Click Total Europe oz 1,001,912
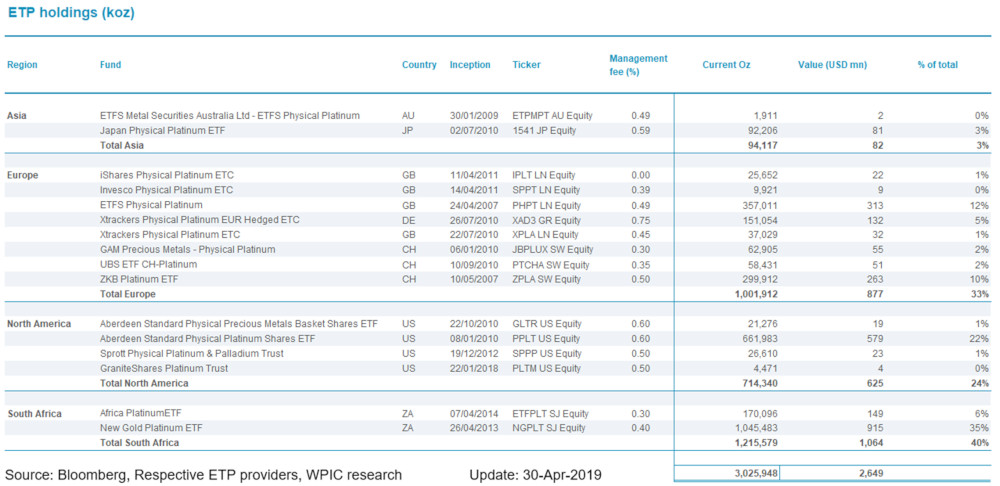This screenshot has height=486, width=1000. 756,294
